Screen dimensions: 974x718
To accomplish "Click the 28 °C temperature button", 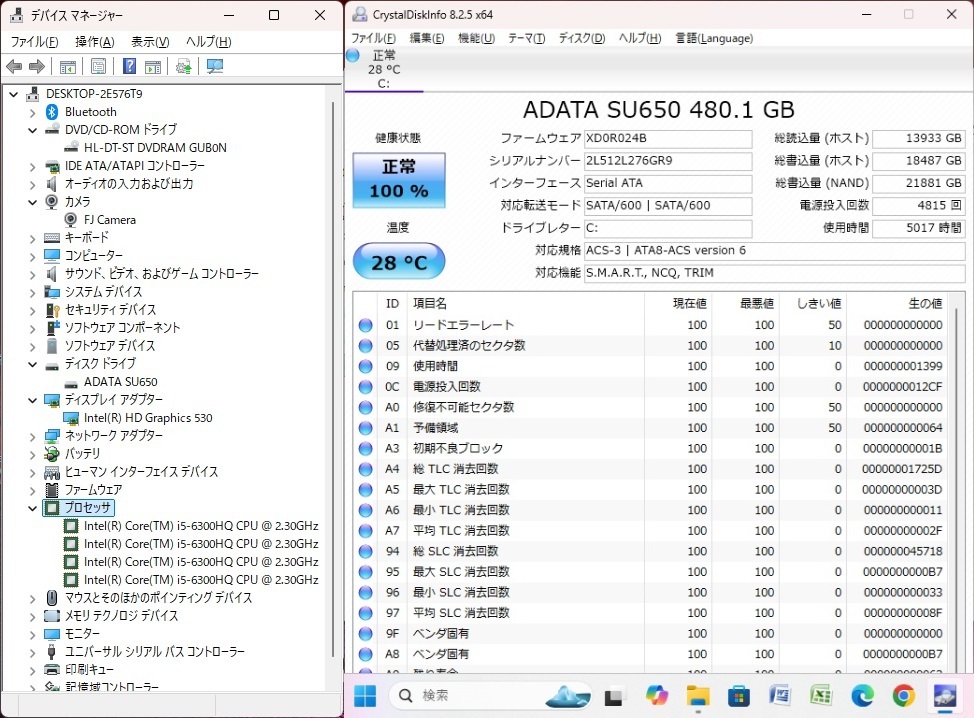I will [x=399, y=263].
